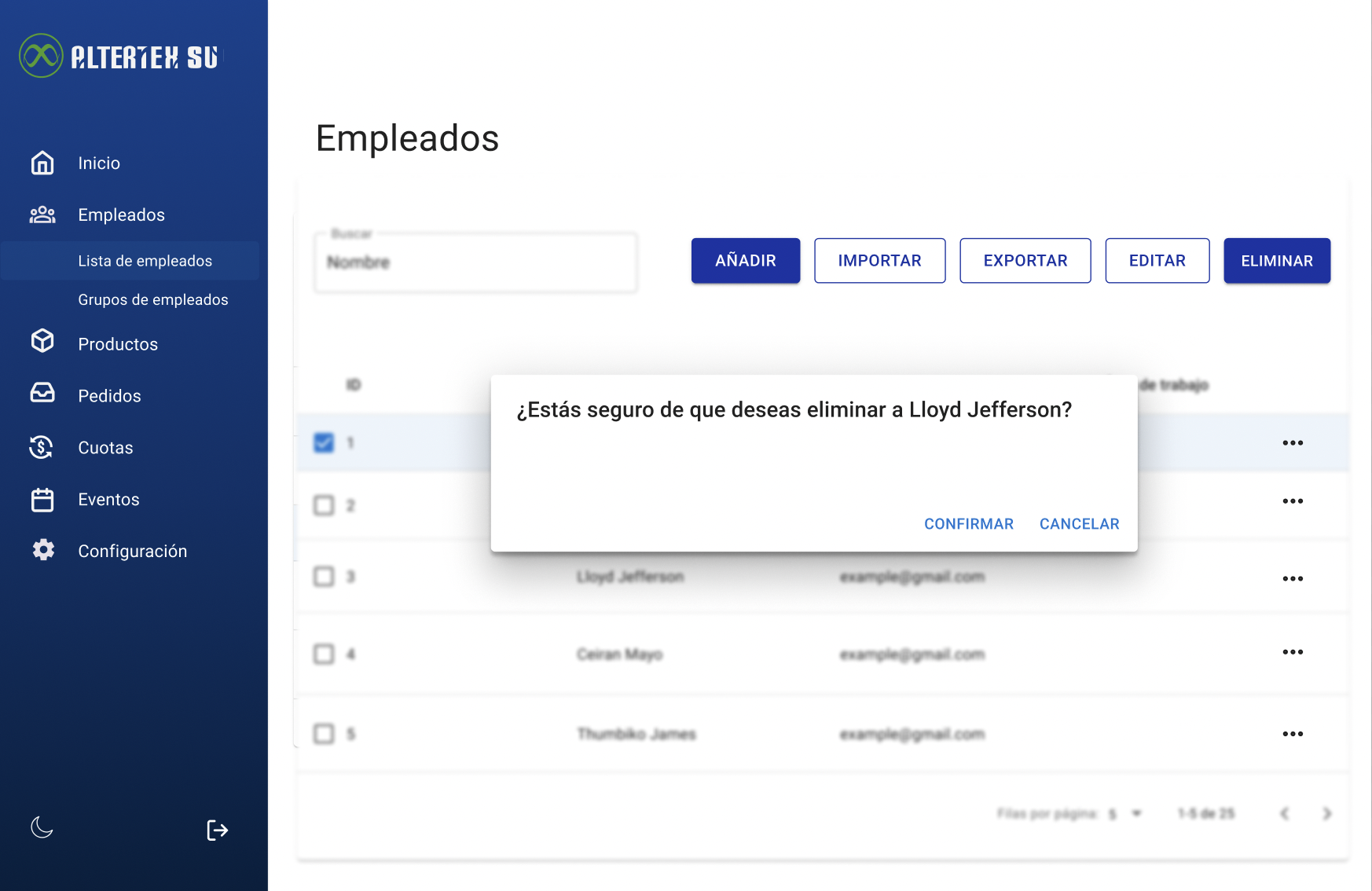Open the Inicio home icon

(x=42, y=163)
